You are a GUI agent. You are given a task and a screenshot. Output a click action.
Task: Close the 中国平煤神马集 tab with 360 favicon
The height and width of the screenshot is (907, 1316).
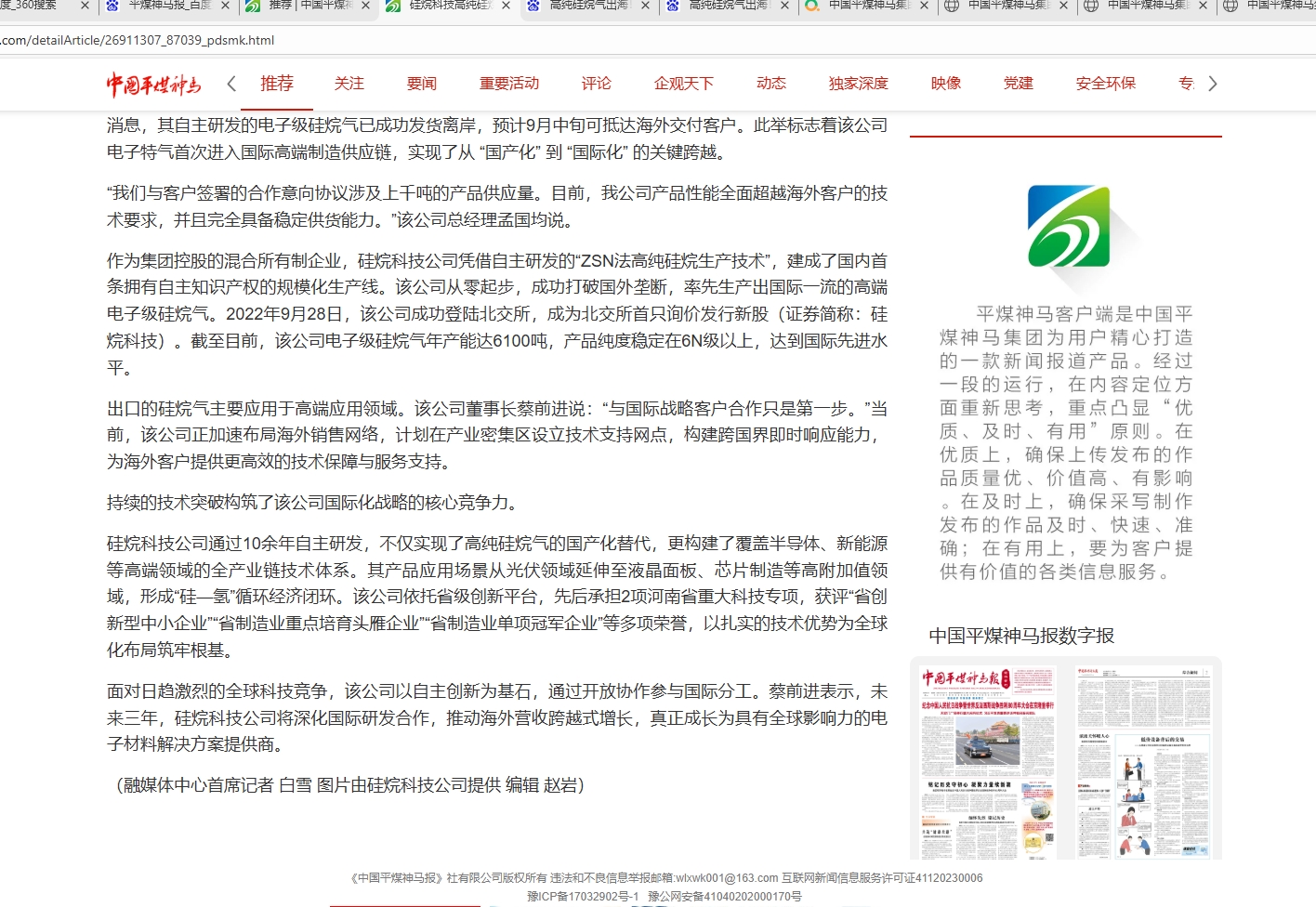point(924,6)
